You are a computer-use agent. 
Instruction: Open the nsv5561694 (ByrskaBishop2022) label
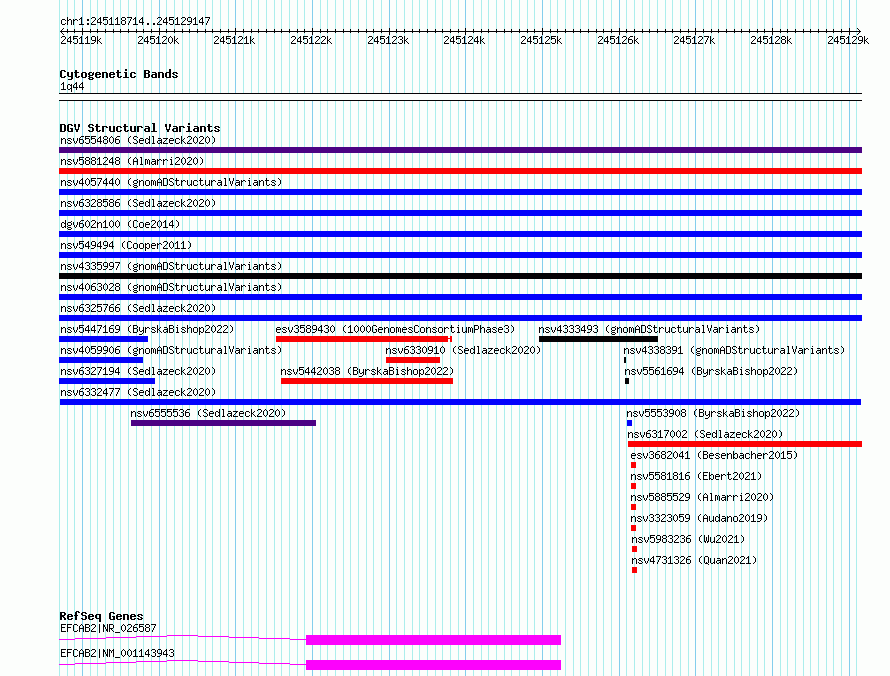pos(711,371)
